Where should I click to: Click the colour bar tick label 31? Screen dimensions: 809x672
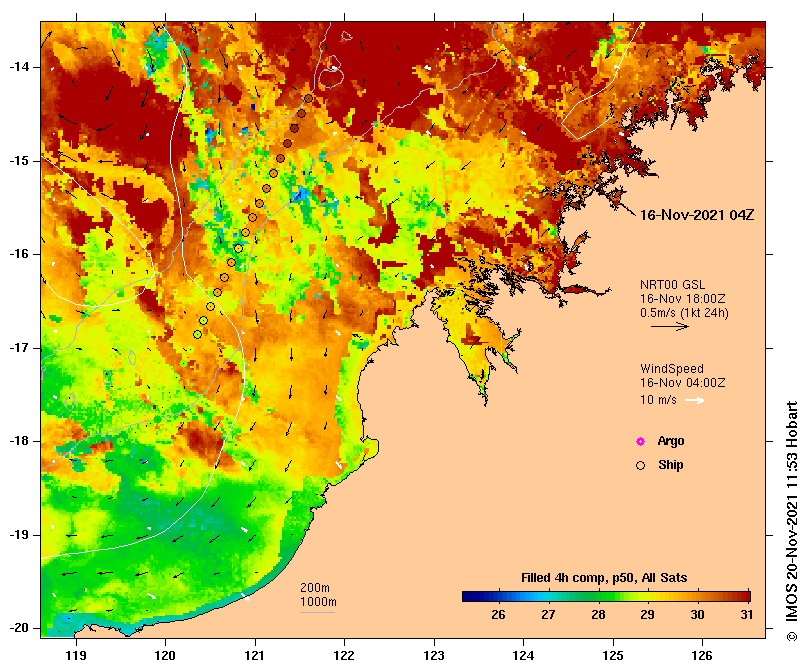[747, 615]
